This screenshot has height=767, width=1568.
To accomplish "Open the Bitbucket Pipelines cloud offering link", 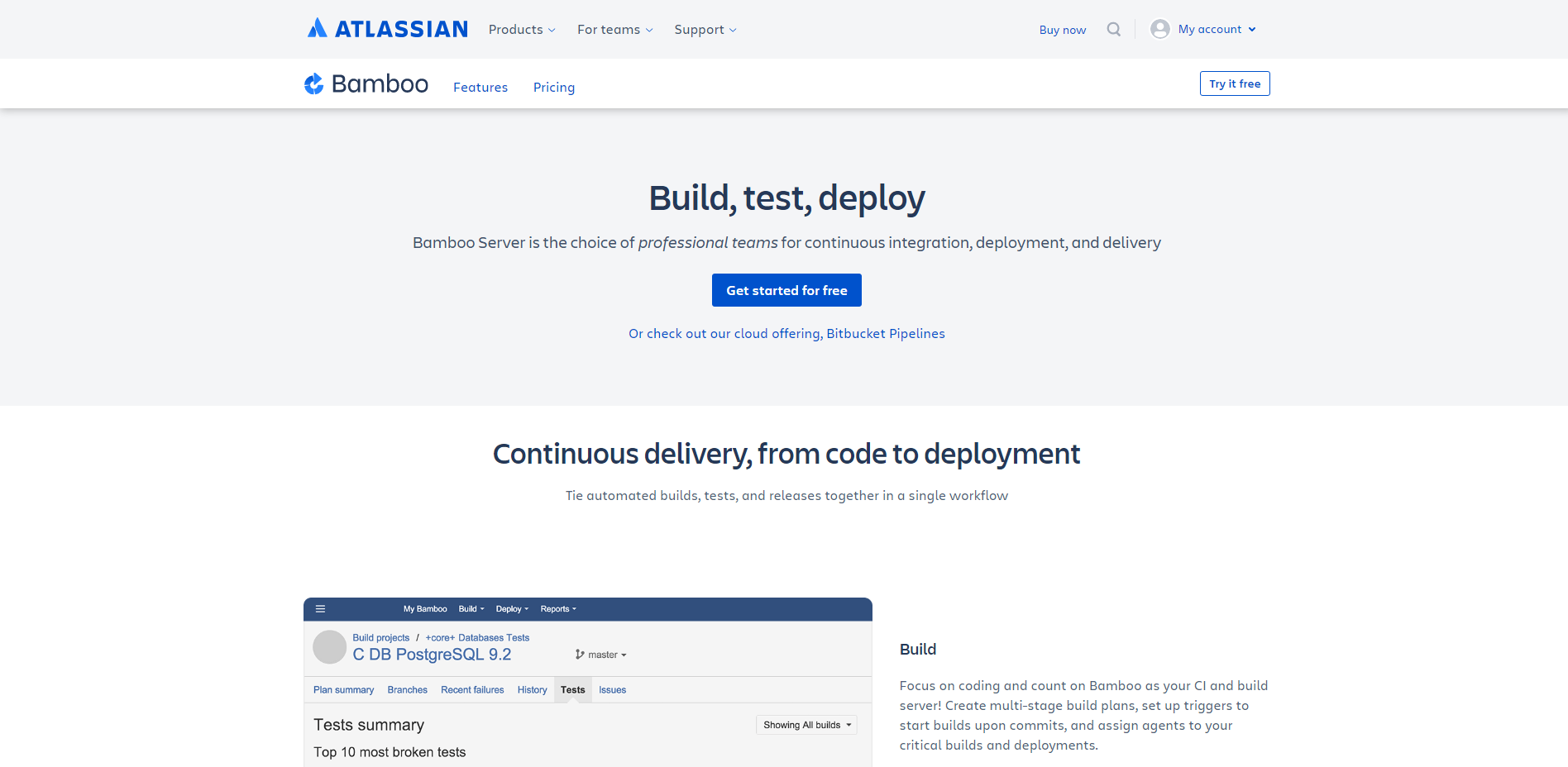I will 786,334.
